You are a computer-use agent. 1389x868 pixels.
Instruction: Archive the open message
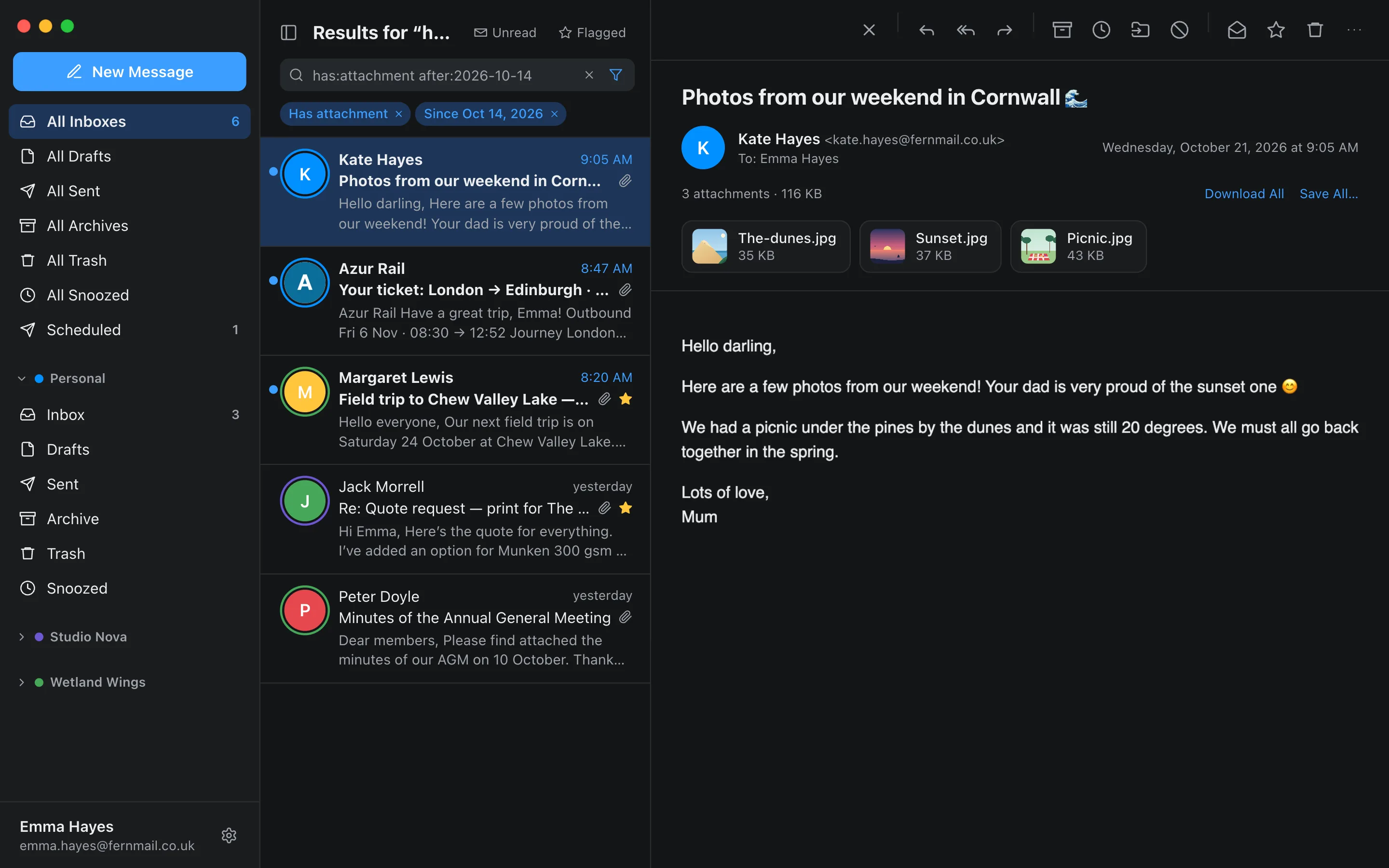(1062, 30)
